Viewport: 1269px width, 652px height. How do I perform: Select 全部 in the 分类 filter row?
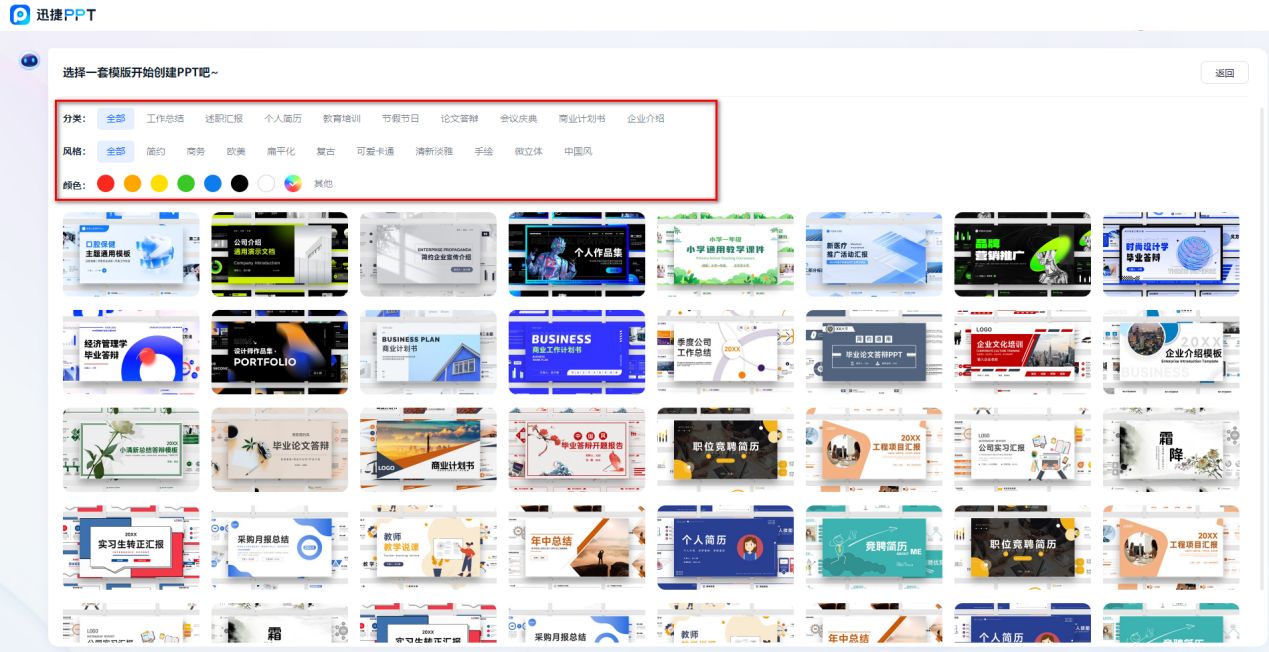coord(116,118)
